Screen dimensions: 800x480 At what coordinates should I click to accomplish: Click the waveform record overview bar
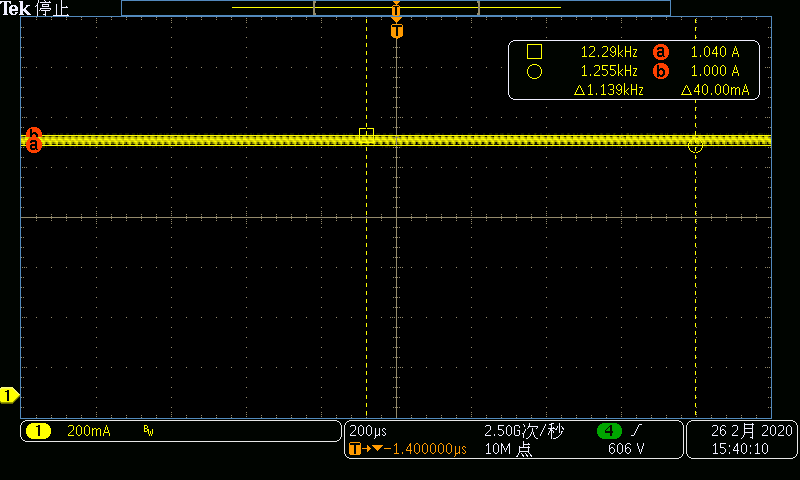pyautogui.click(x=396, y=8)
